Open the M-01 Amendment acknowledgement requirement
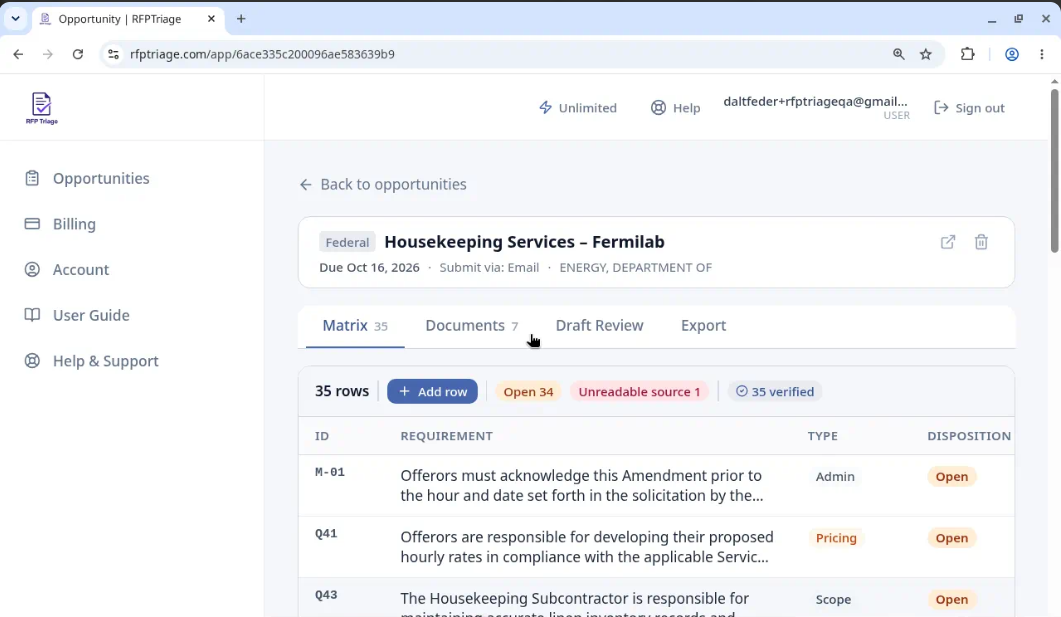This screenshot has width=1061, height=617. click(x=582, y=486)
